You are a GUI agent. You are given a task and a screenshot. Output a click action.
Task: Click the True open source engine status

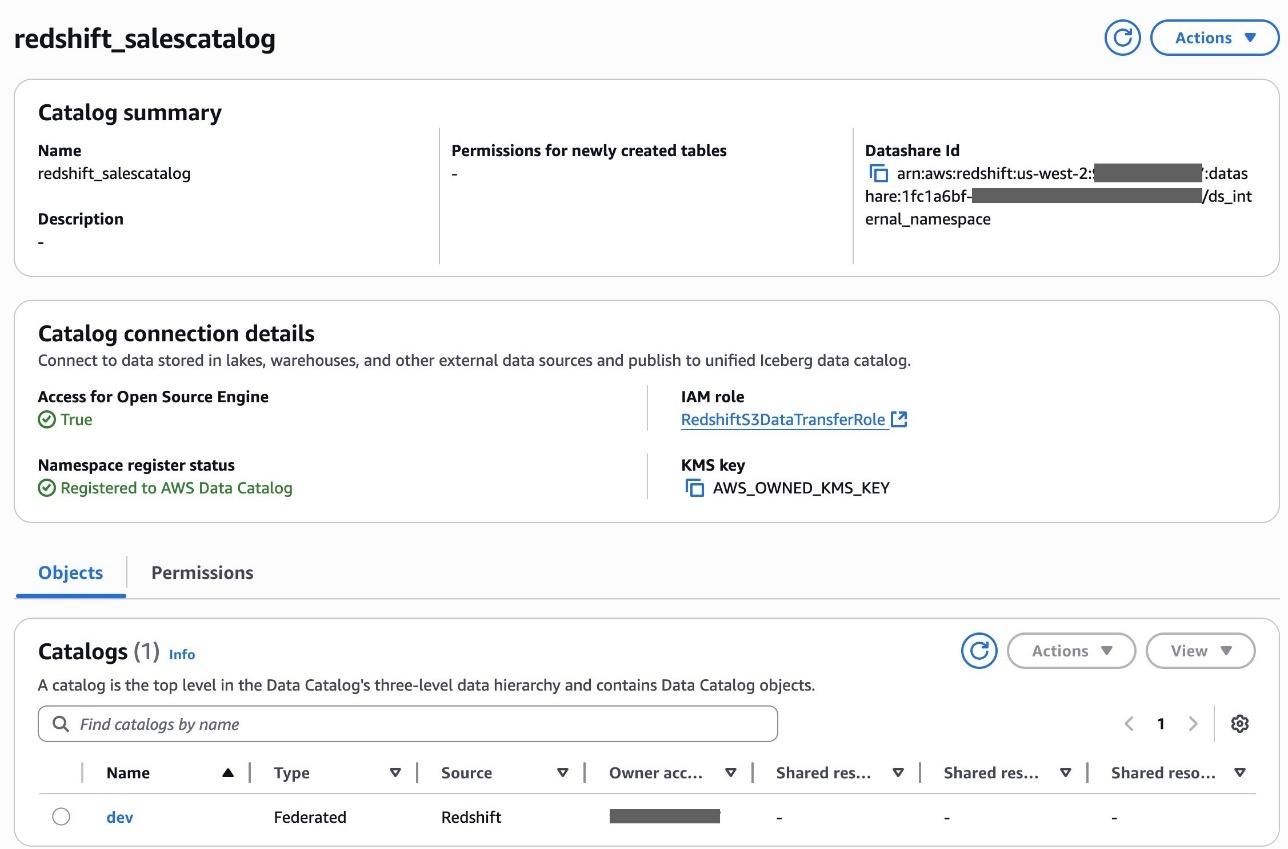click(x=76, y=420)
